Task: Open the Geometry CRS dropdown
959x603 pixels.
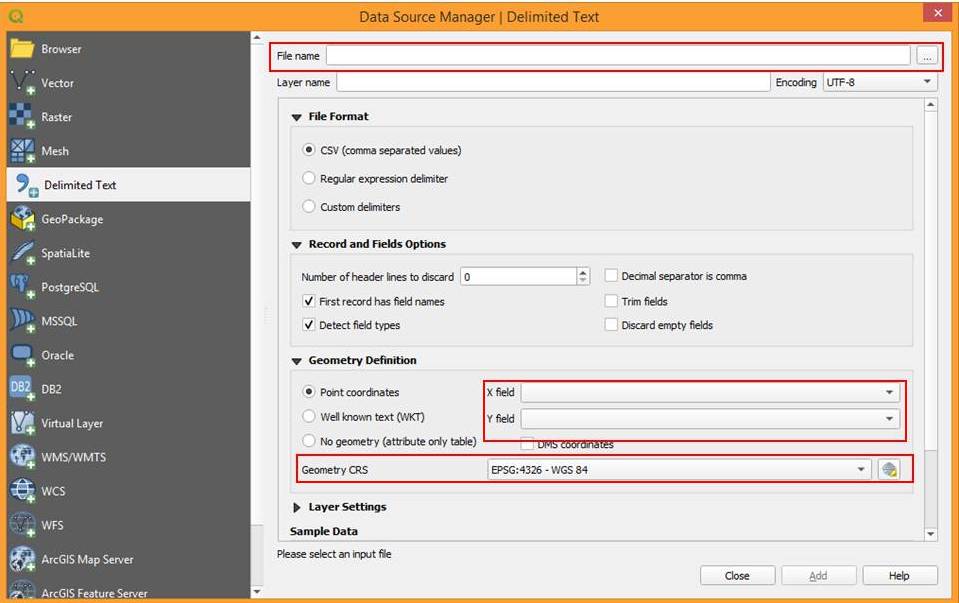Action: [x=679, y=470]
